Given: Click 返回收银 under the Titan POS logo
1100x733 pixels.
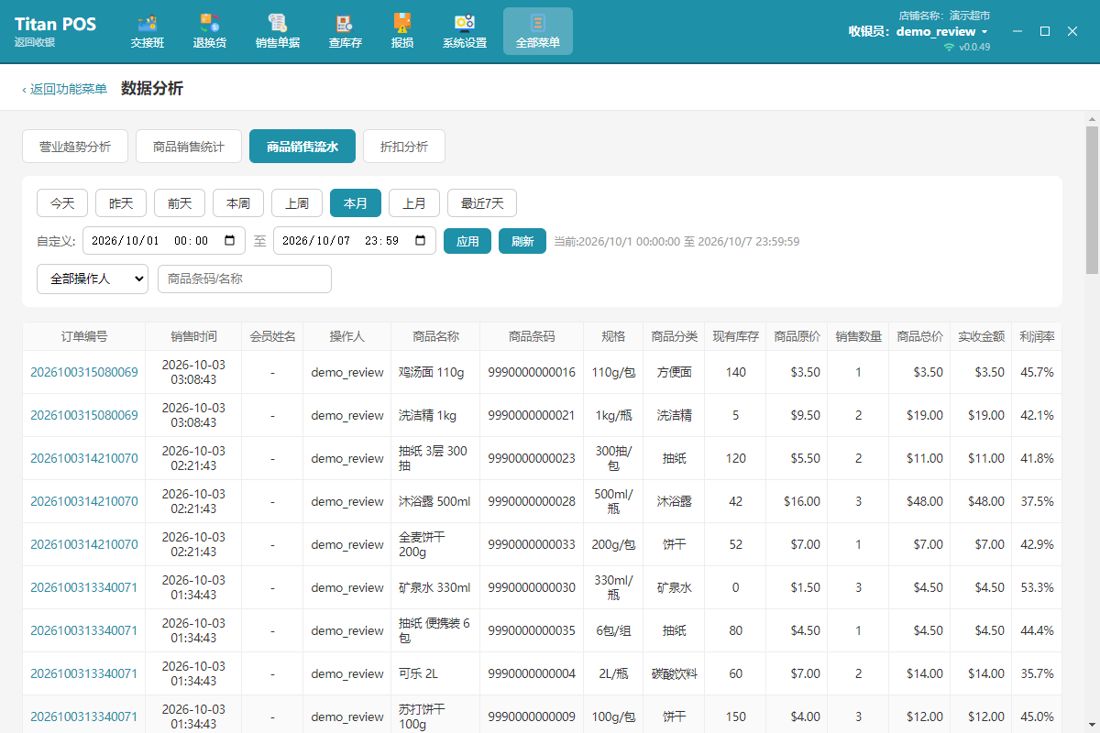Looking at the screenshot, I should click(35, 42).
